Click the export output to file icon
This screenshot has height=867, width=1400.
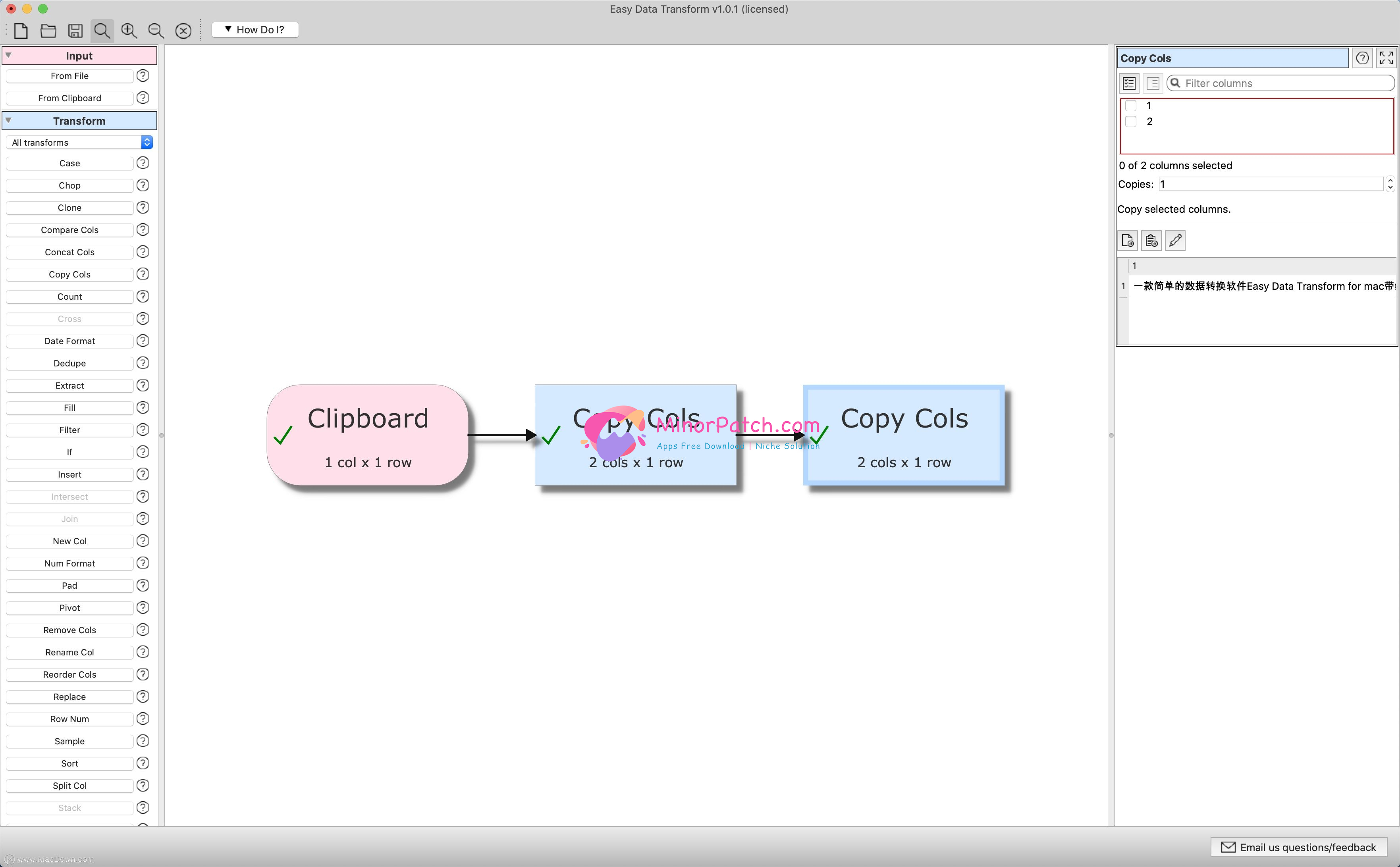1128,240
